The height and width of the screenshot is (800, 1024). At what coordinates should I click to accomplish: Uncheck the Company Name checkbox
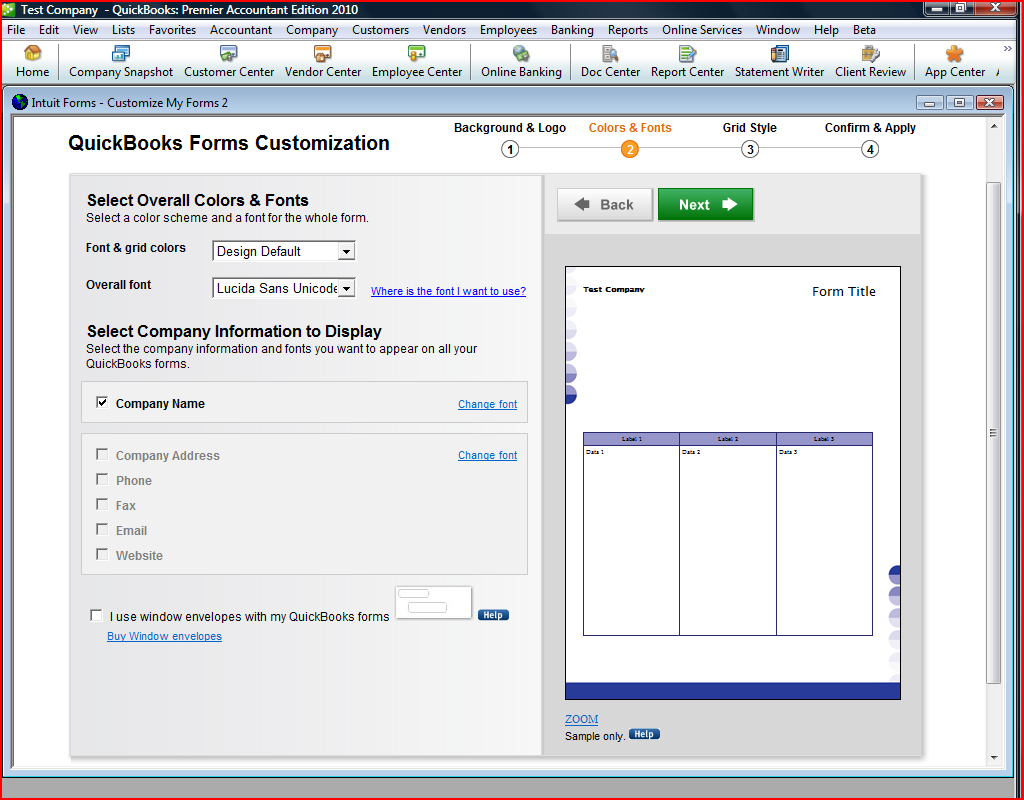(102, 402)
